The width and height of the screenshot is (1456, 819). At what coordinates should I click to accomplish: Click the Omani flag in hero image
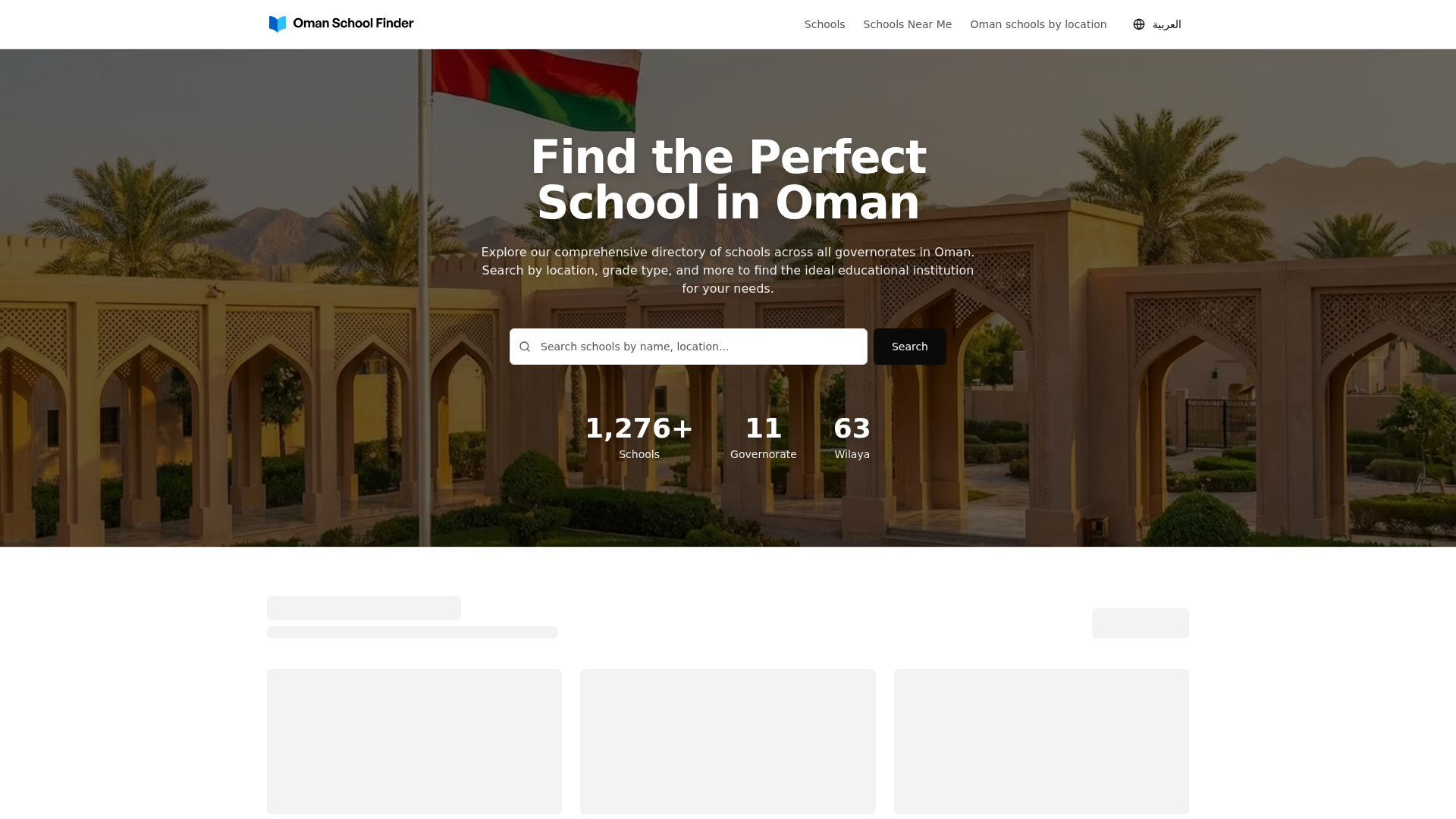pos(535,87)
